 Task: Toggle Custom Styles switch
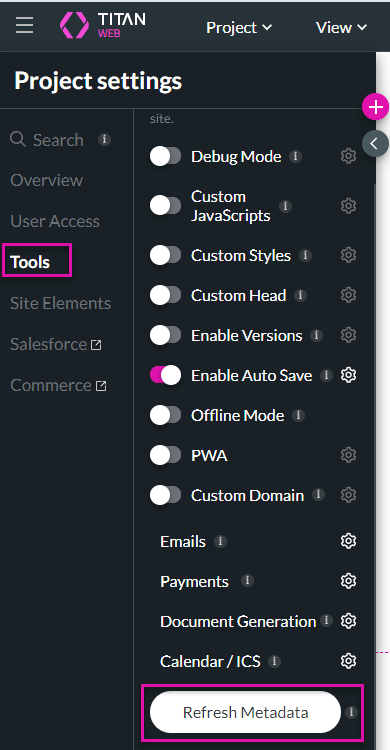click(166, 255)
